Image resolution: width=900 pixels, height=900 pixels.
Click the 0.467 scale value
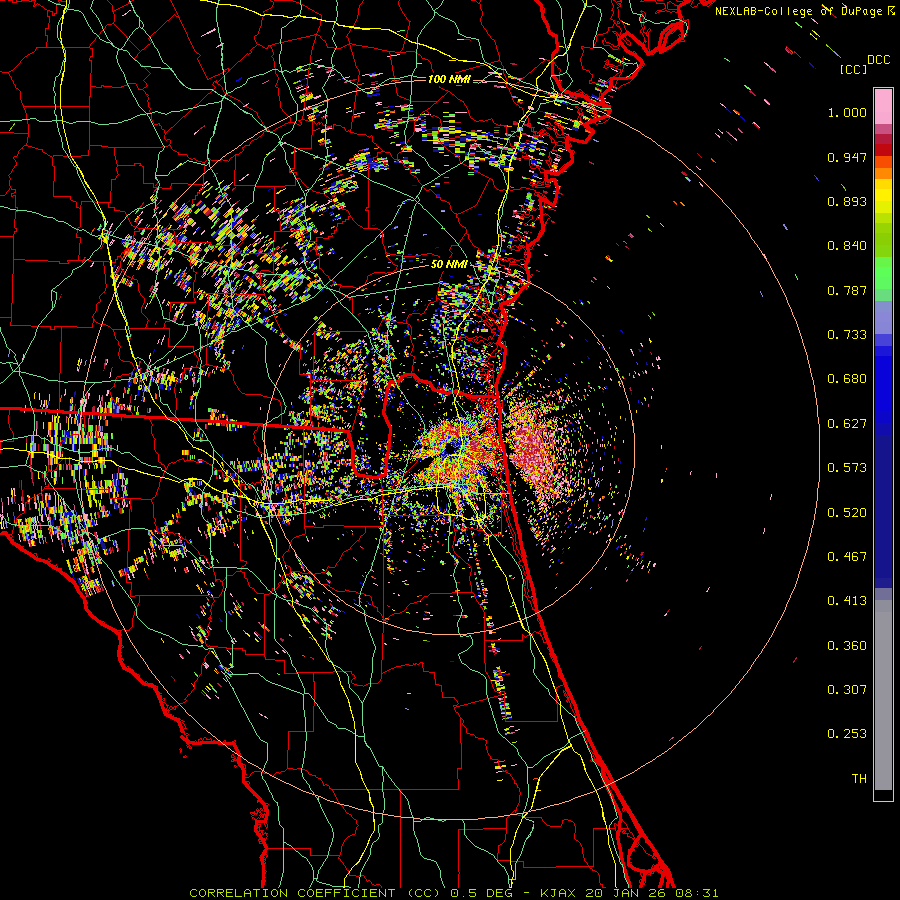(847, 557)
